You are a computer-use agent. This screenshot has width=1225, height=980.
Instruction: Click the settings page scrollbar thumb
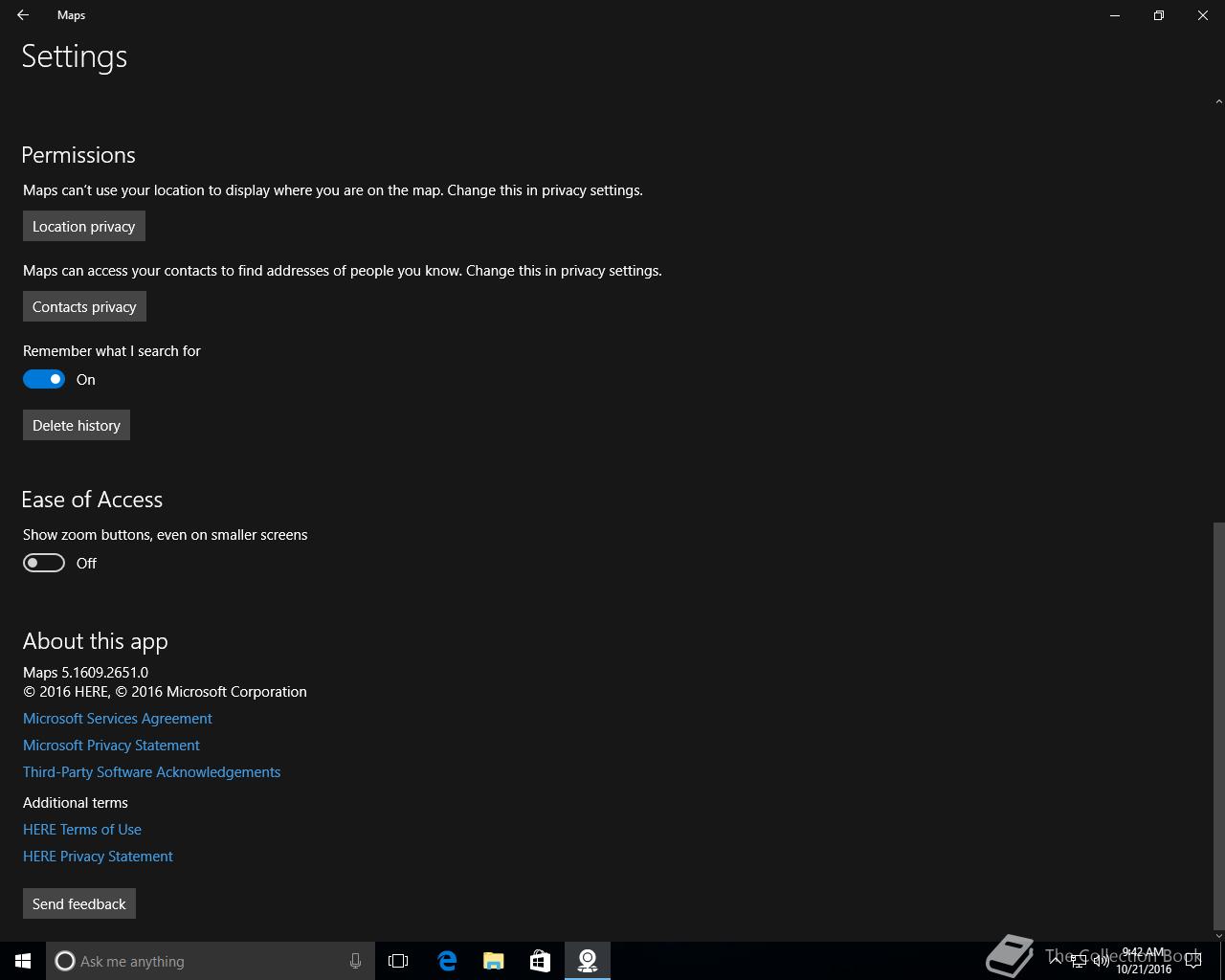(x=1218, y=724)
